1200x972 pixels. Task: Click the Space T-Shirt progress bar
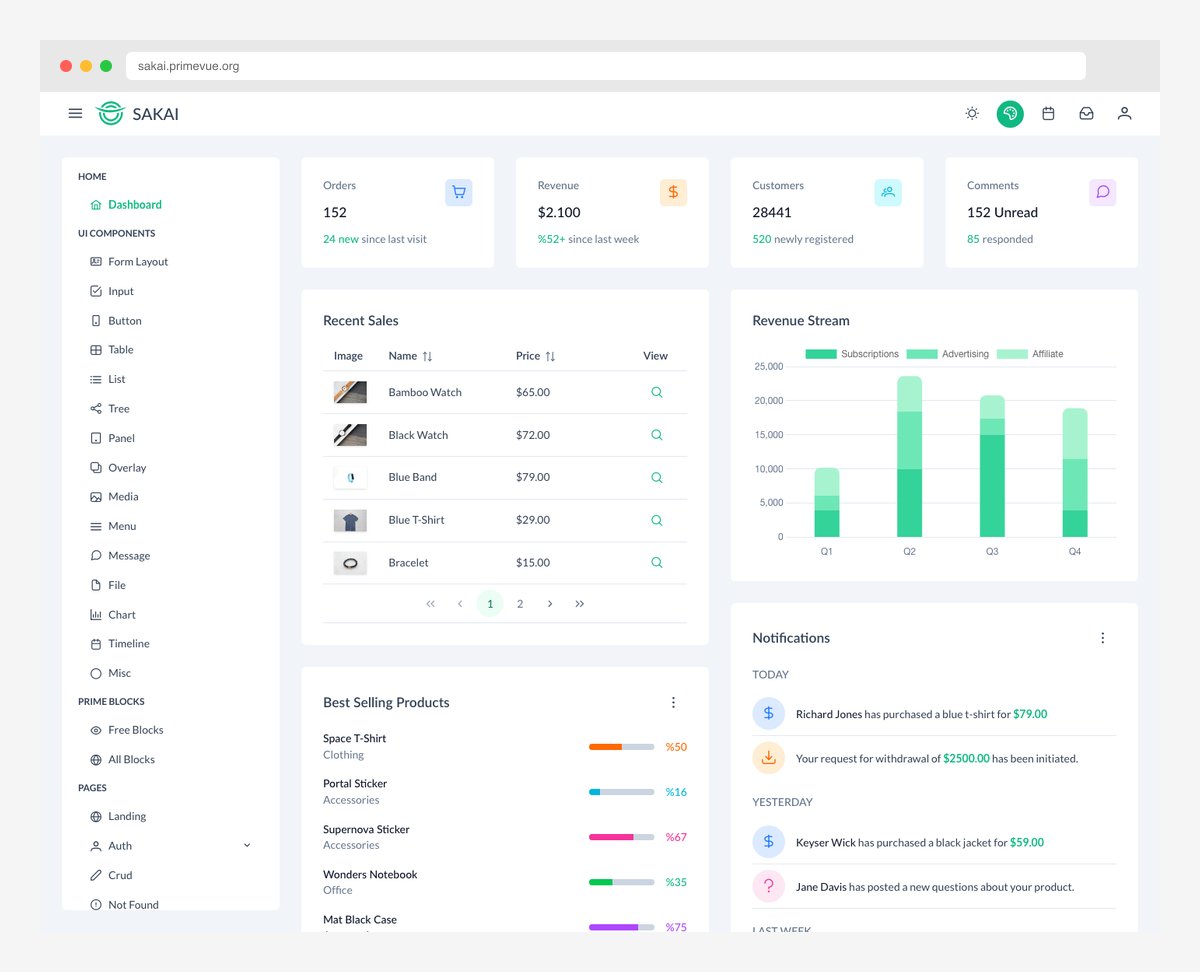pos(621,746)
